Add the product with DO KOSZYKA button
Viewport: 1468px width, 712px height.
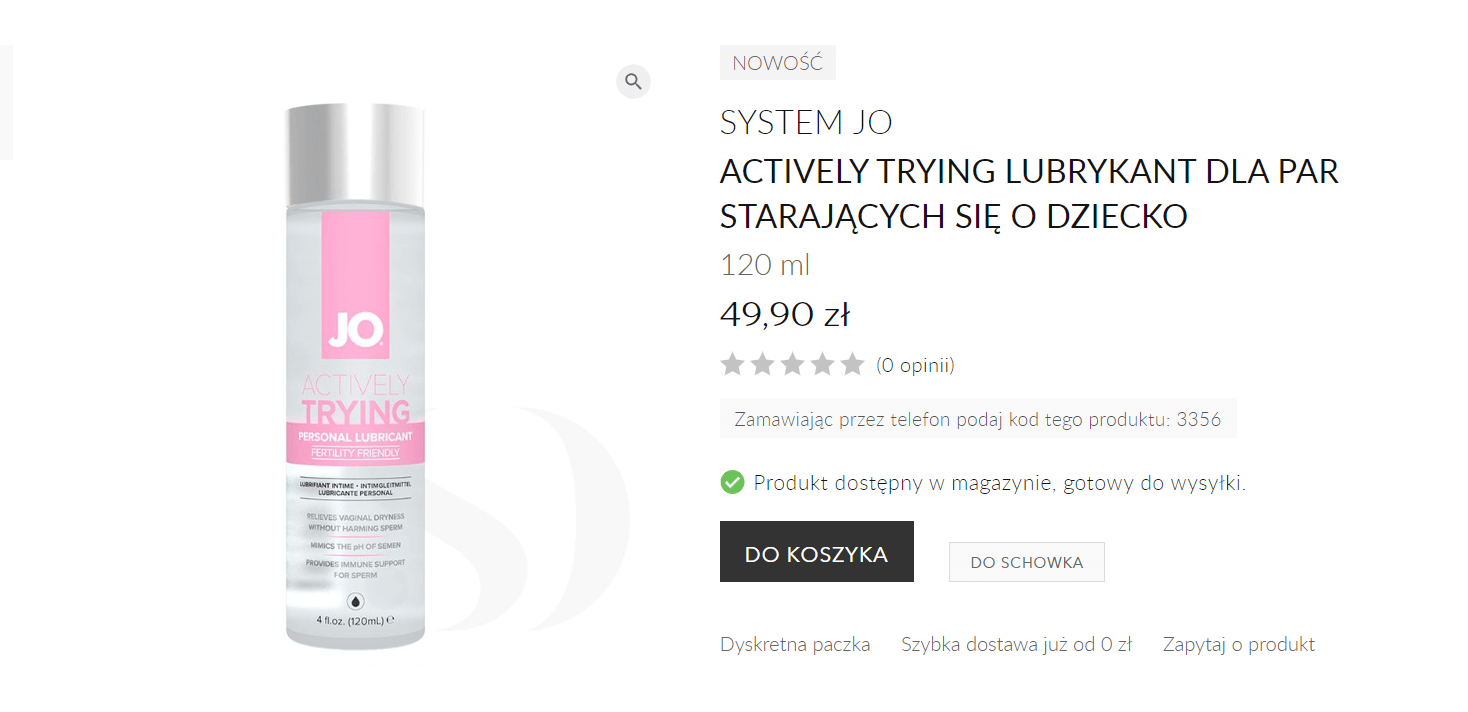[x=817, y=551]
